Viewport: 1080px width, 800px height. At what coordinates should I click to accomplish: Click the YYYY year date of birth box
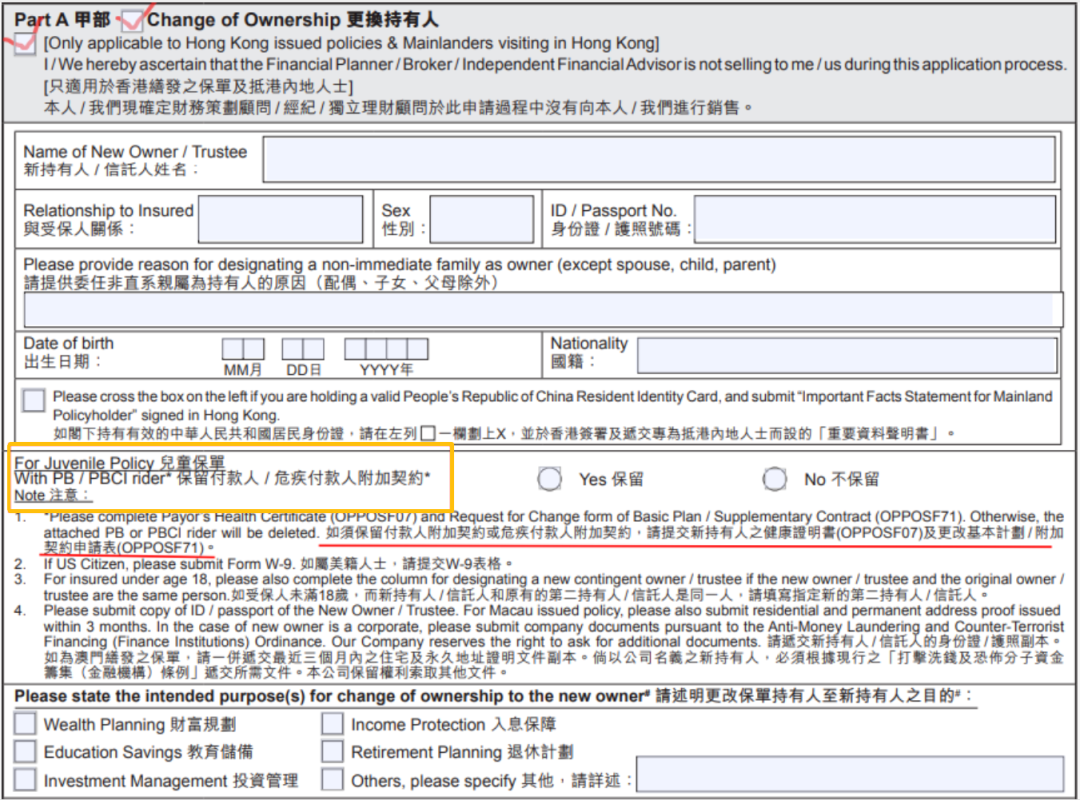pos(386,349)
